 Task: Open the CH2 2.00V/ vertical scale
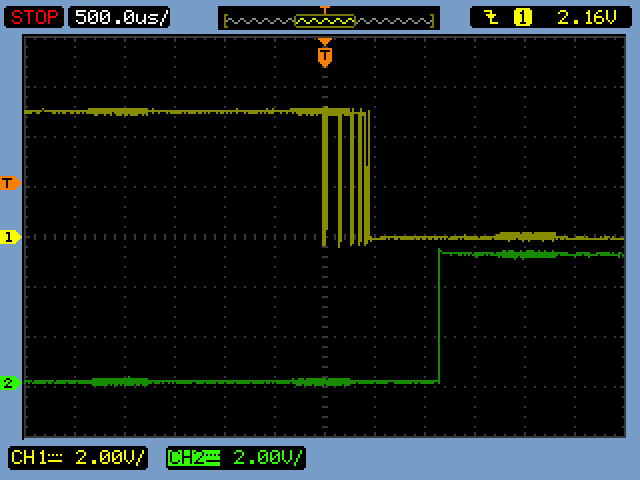267,458
